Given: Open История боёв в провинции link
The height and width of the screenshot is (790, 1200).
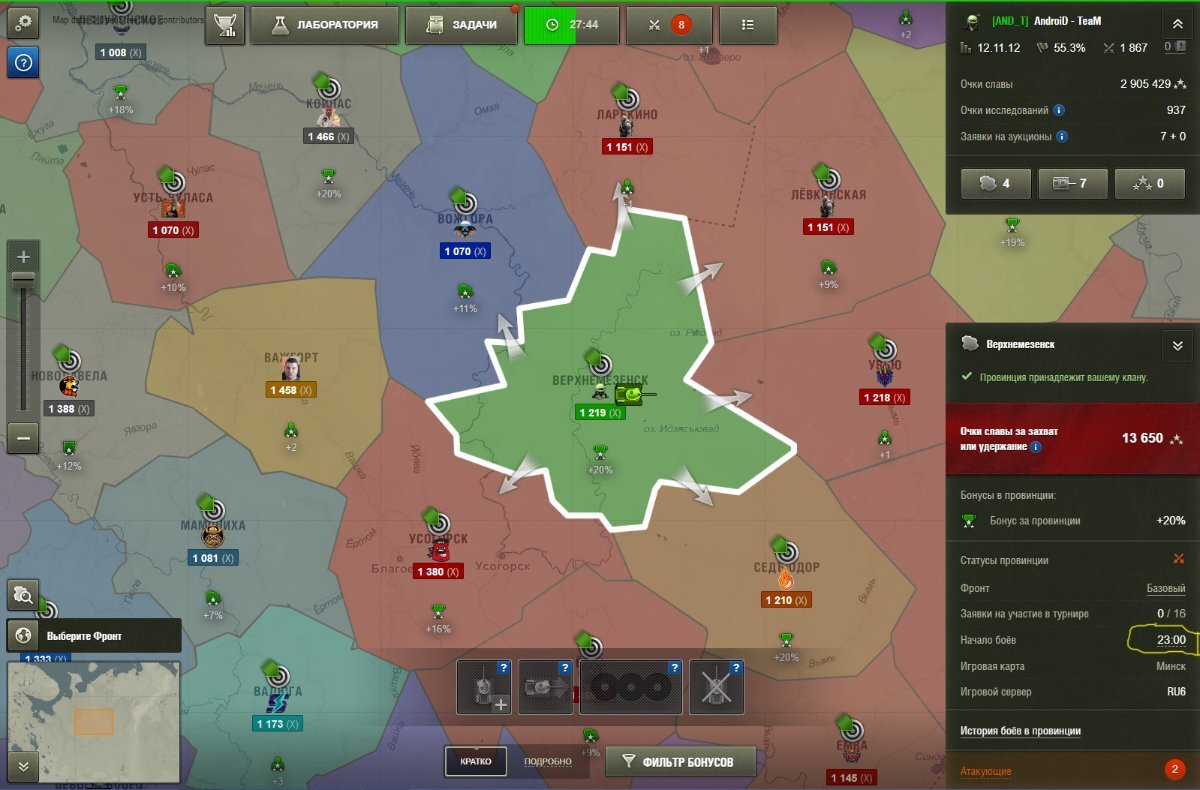Looking at the screenshot, I should point(1020,731).
